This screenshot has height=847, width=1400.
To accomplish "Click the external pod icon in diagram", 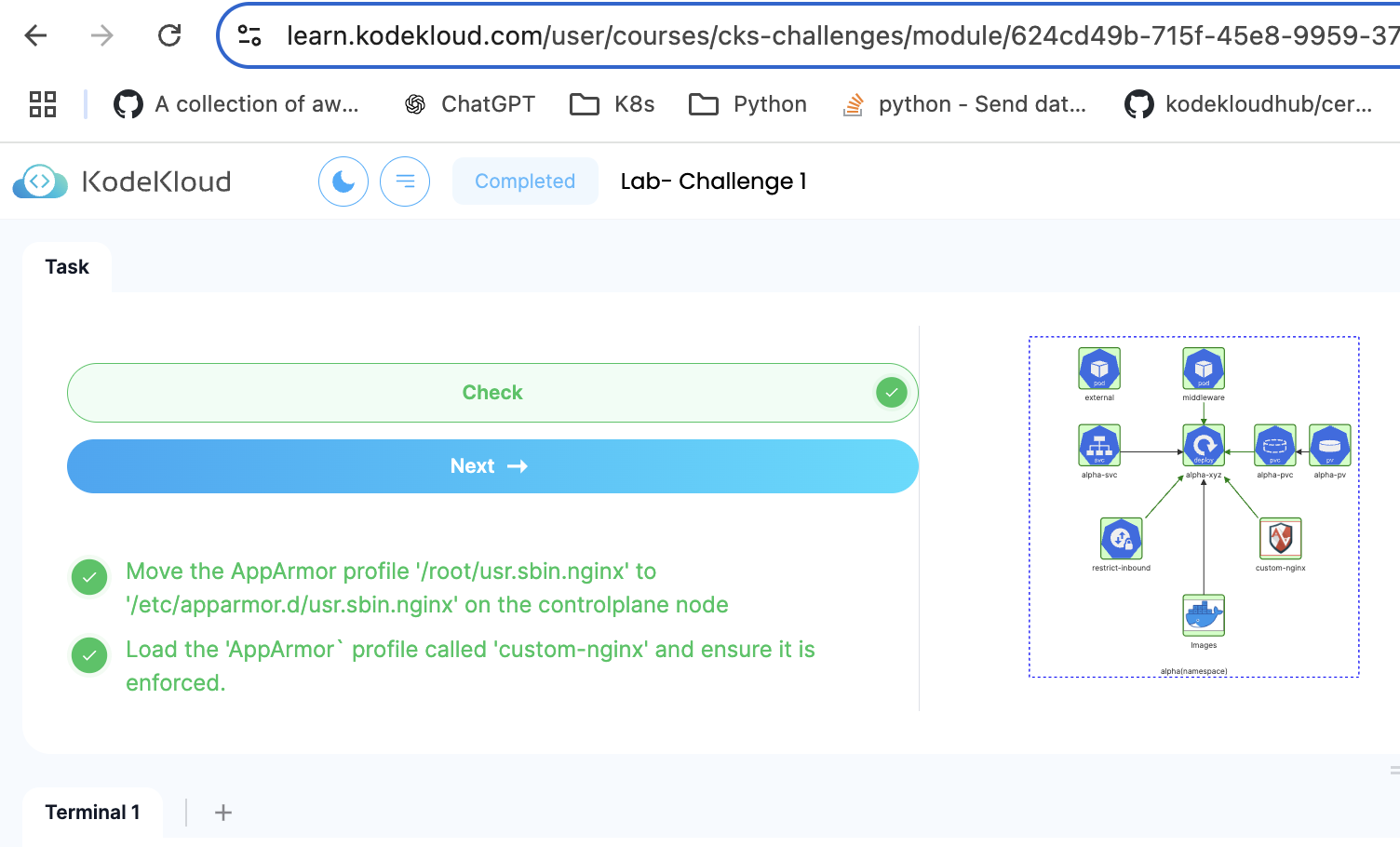I will coord(1098,369).
